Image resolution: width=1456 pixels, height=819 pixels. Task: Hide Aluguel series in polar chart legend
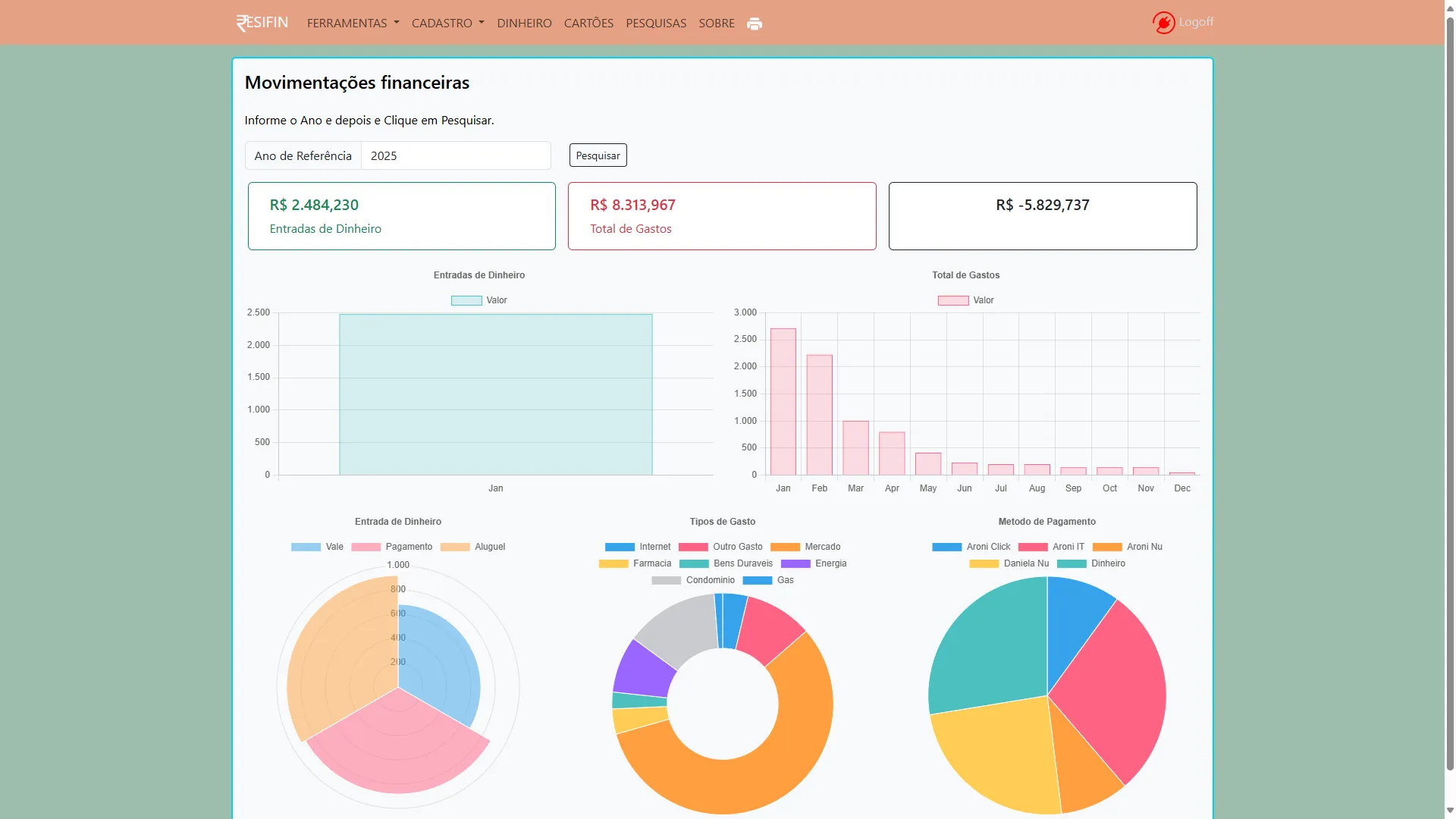point(472,547)
